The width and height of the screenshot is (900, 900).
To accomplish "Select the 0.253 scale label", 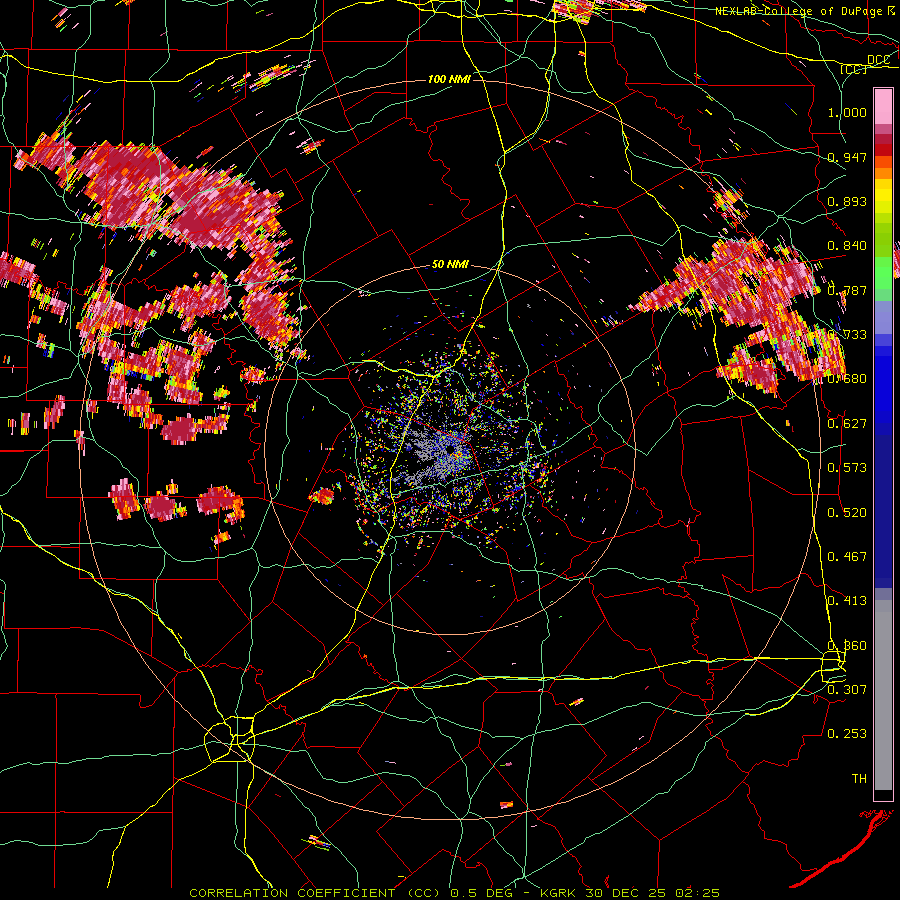I will pos(847,734).
